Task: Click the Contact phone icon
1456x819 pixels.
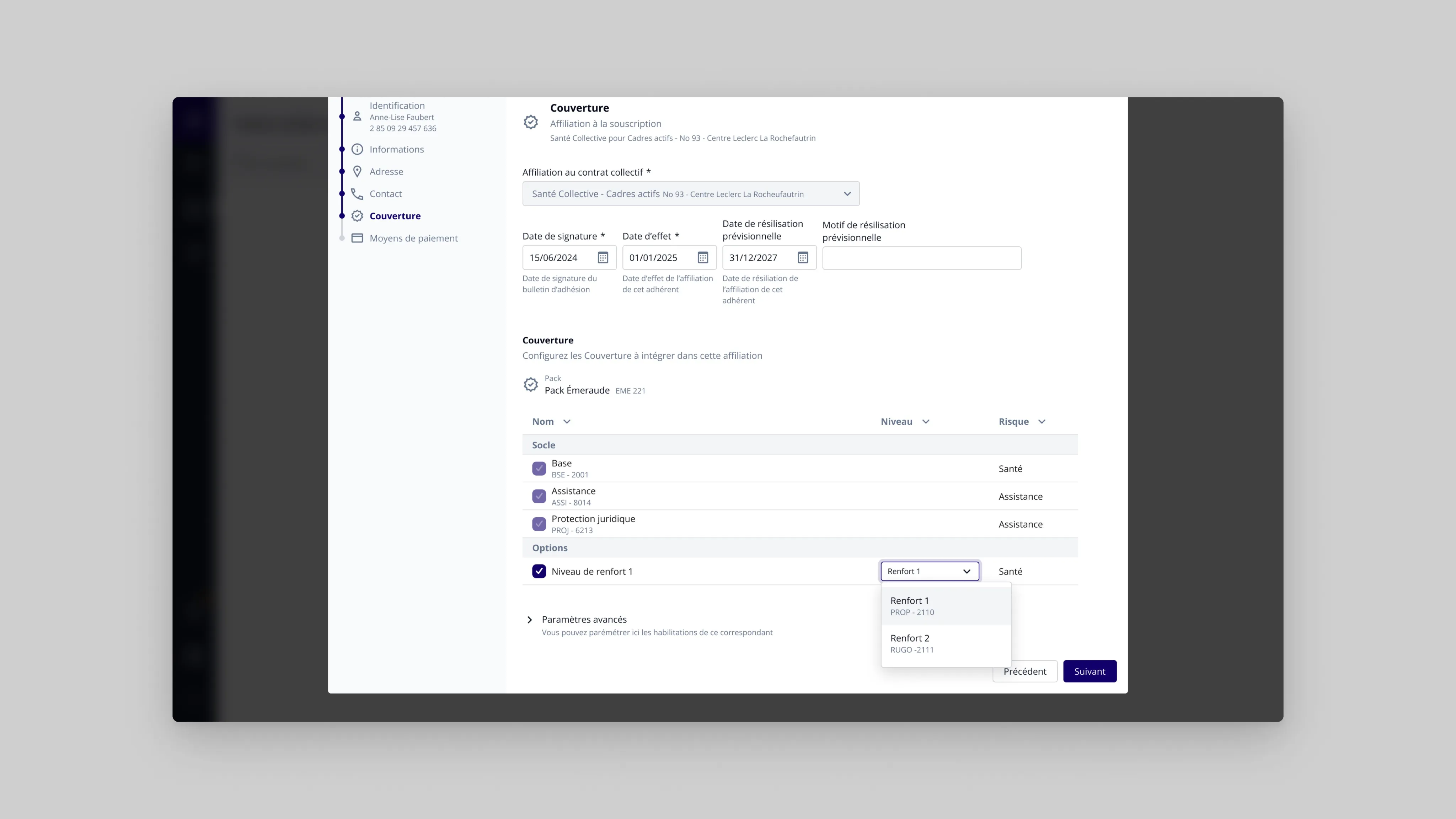Action: [357, 194]
